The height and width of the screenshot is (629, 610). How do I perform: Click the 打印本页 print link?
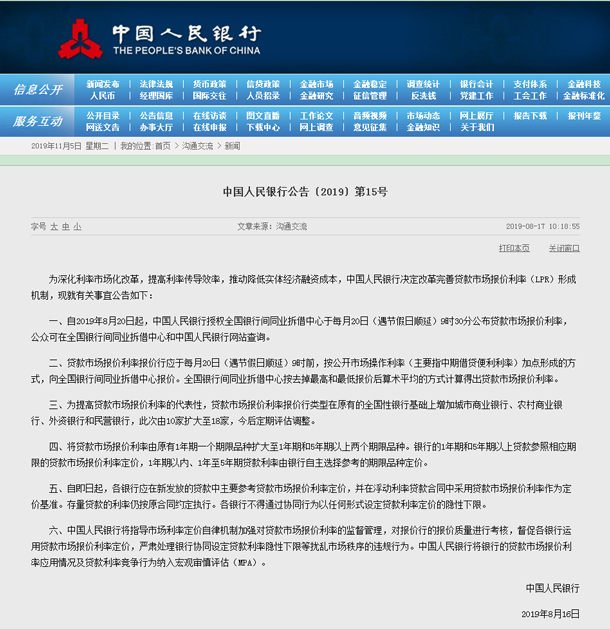(514, 248)
